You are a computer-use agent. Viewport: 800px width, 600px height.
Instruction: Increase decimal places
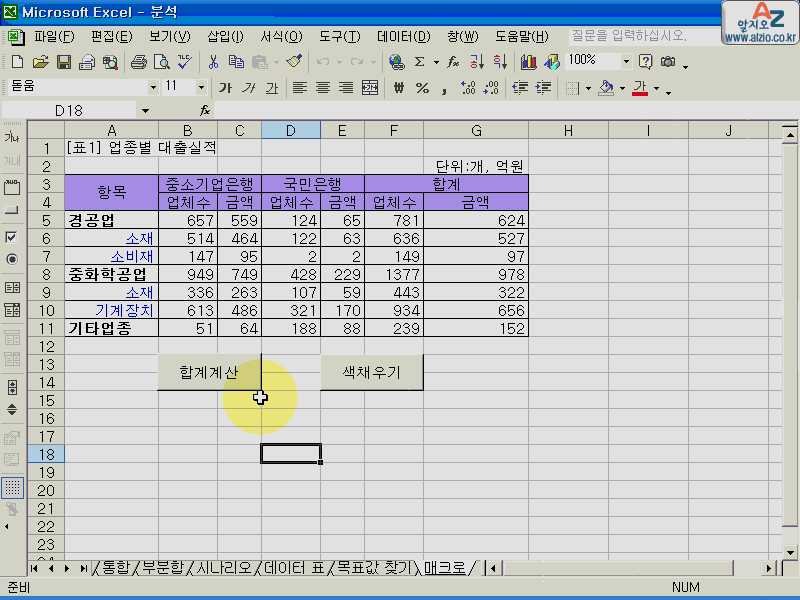point(468,88)
